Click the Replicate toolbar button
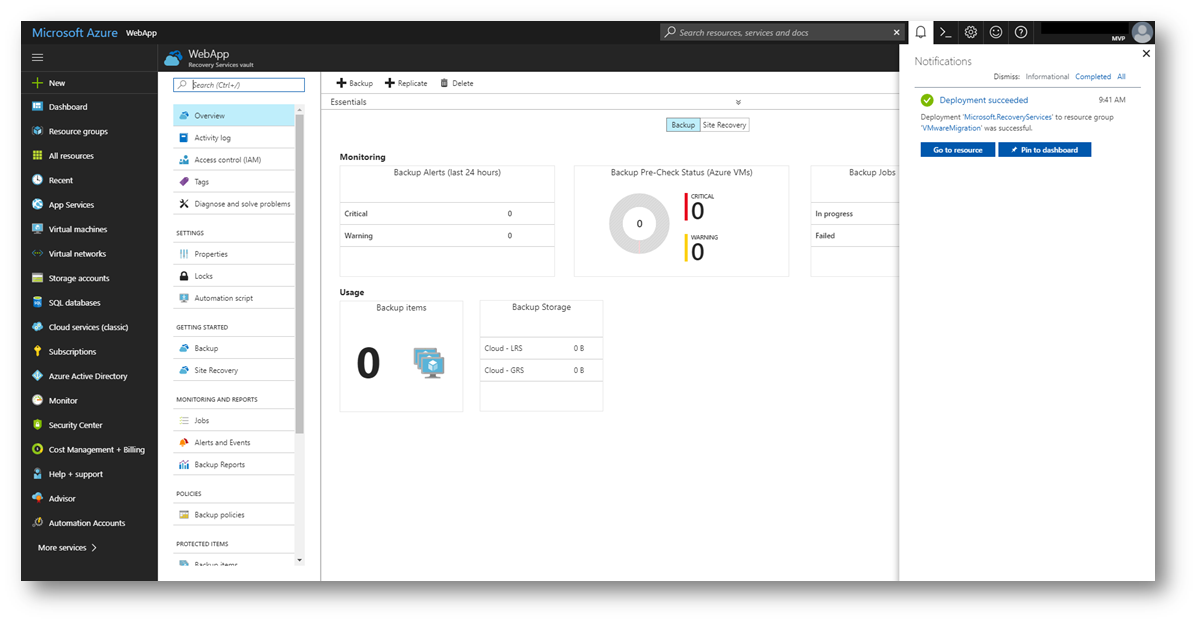 point(406,83)
